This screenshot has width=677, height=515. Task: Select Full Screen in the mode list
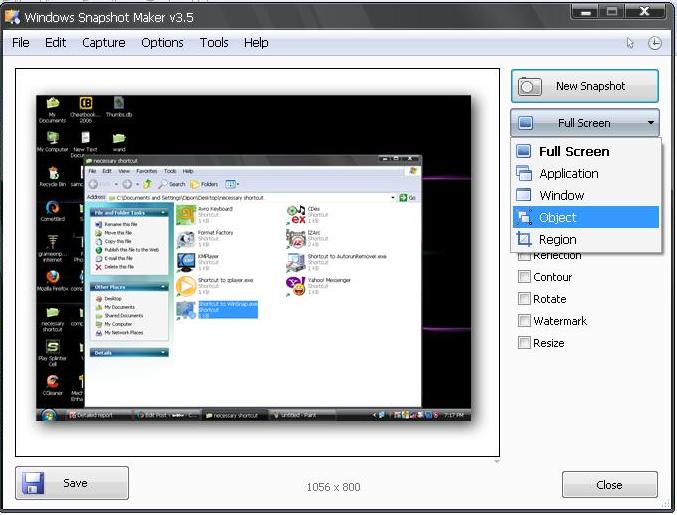point(586,152)
